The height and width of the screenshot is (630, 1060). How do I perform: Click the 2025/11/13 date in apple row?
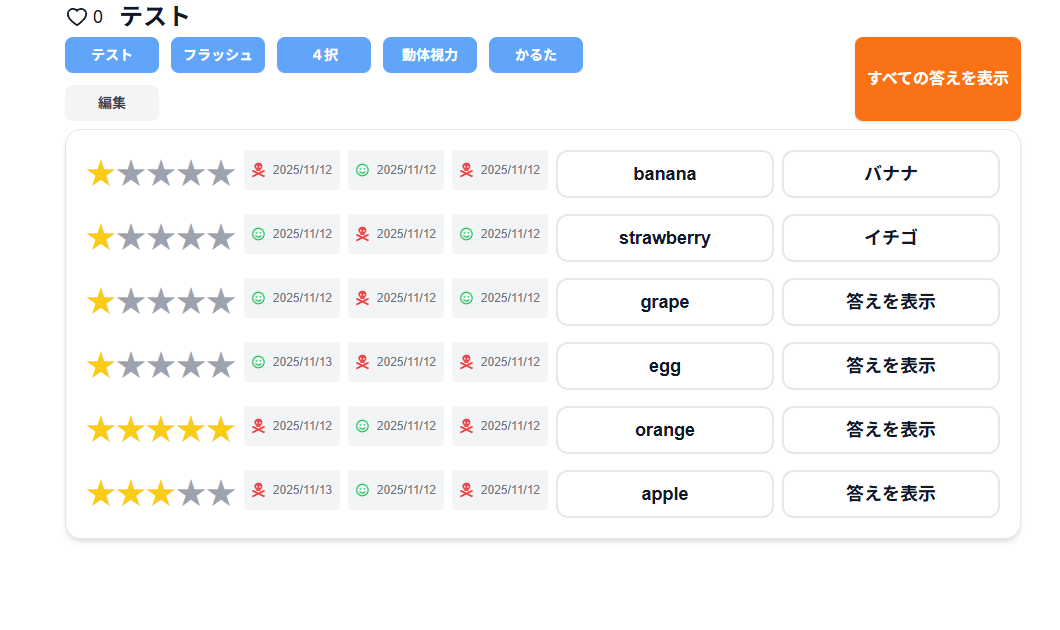coord(302,490)
